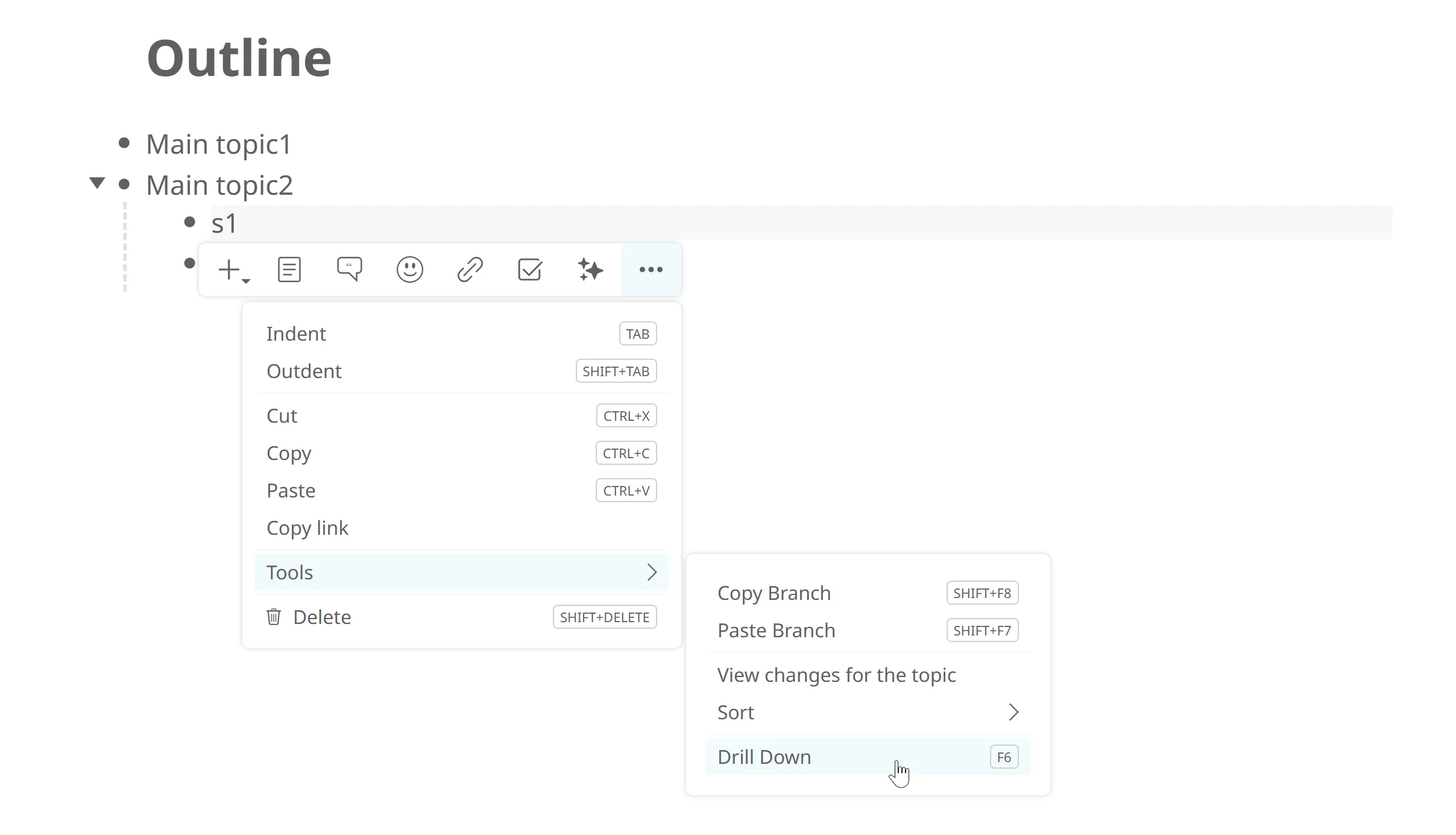
Task: Collapse Main topic2 with triangle arrow
Action: (x=96, y=183)
